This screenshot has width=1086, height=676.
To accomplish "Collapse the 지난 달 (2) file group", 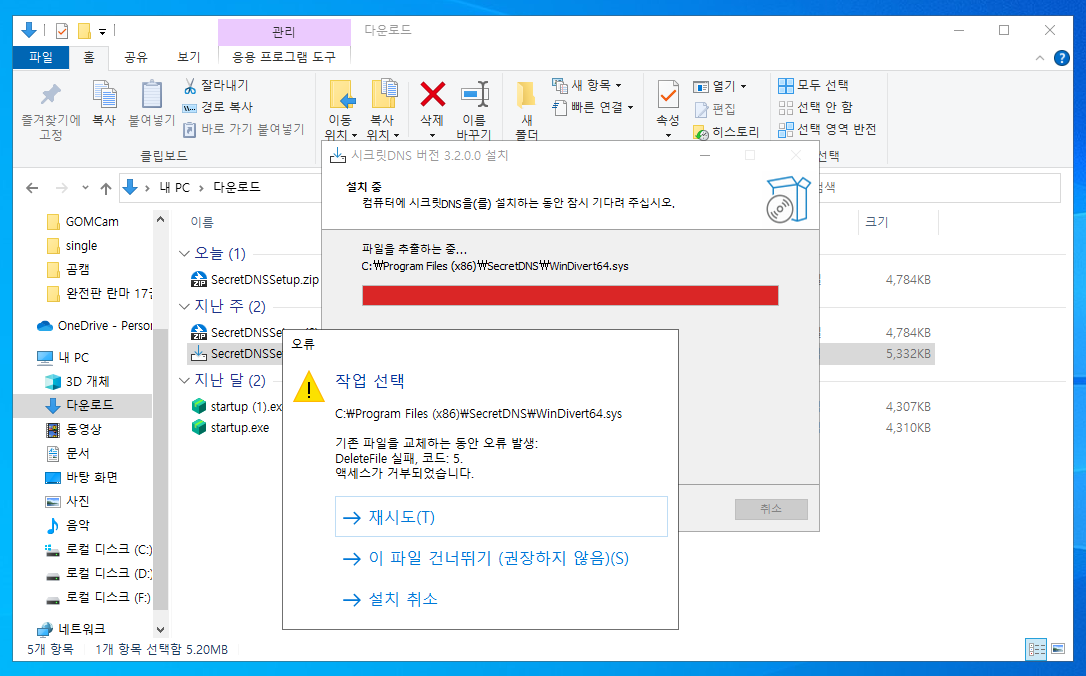I will (184, 381).
